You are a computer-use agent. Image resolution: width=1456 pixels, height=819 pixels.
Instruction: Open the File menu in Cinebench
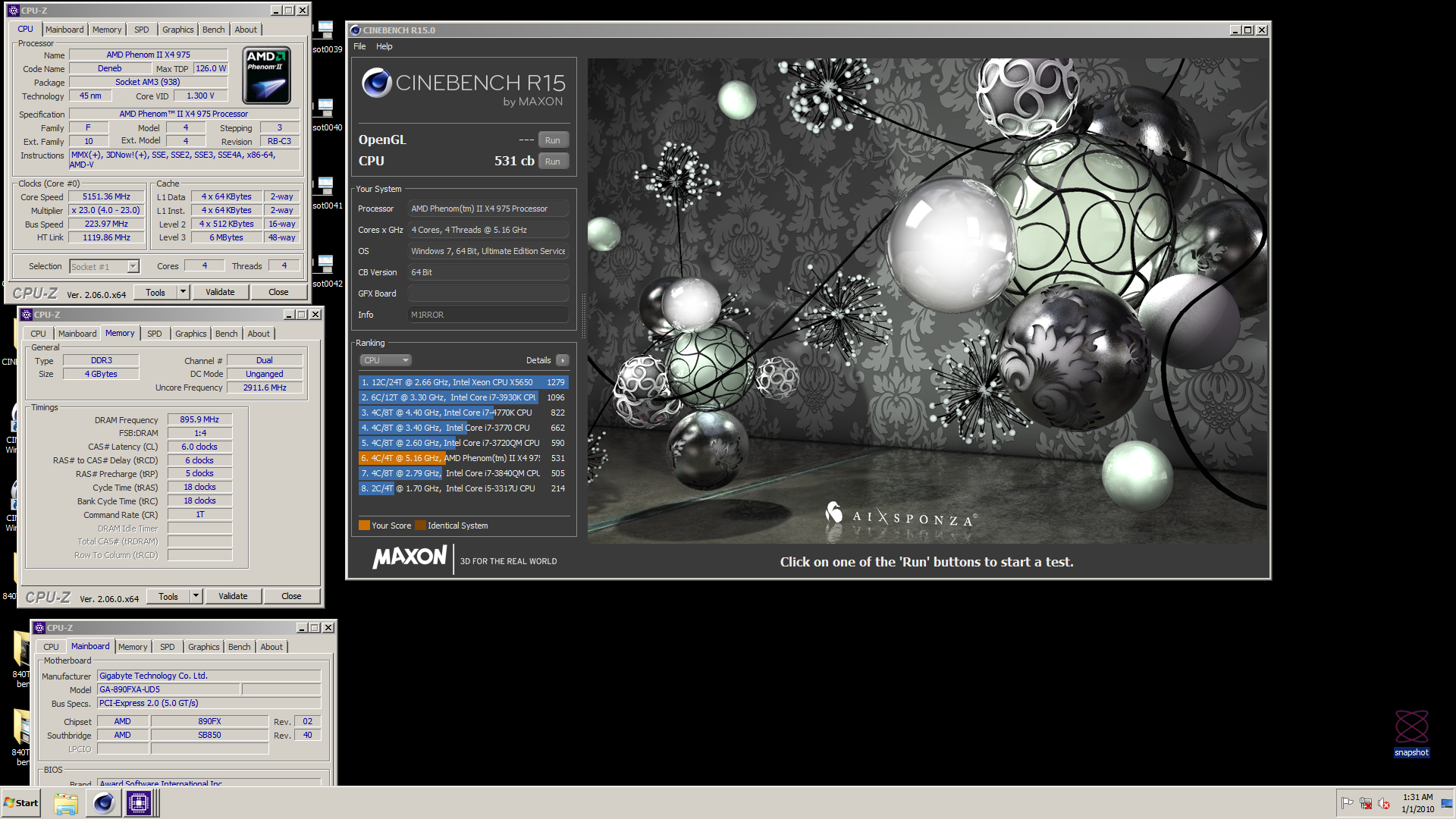pyautogui.click(x=359, y=46)
